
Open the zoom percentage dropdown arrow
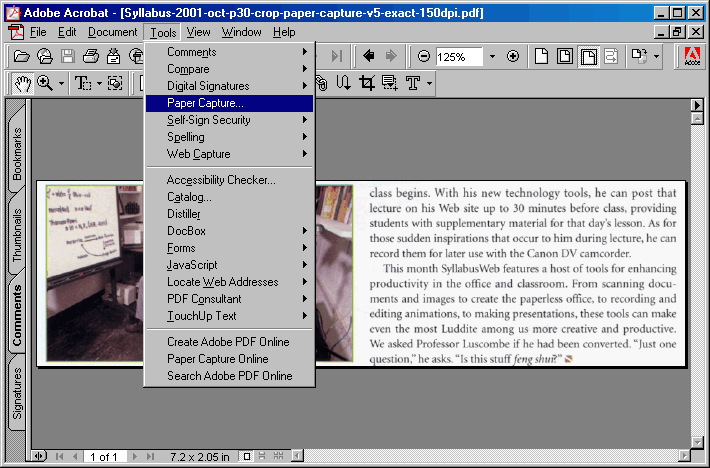tap(492, 57)
